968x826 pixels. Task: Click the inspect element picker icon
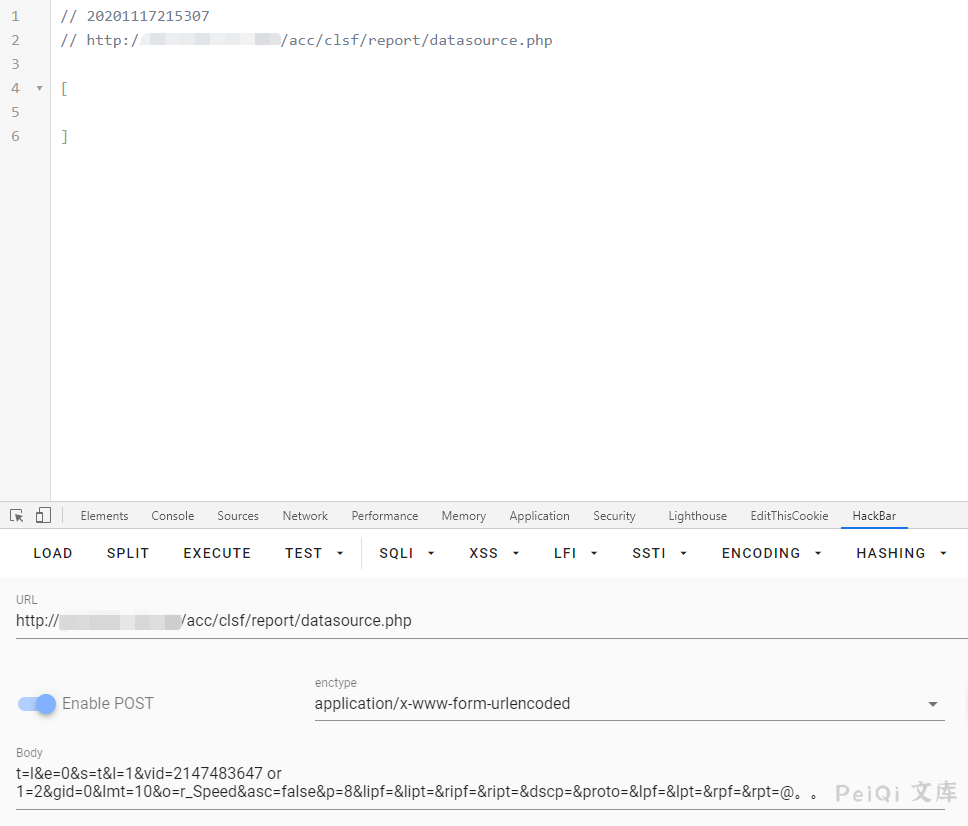point(17,516)
